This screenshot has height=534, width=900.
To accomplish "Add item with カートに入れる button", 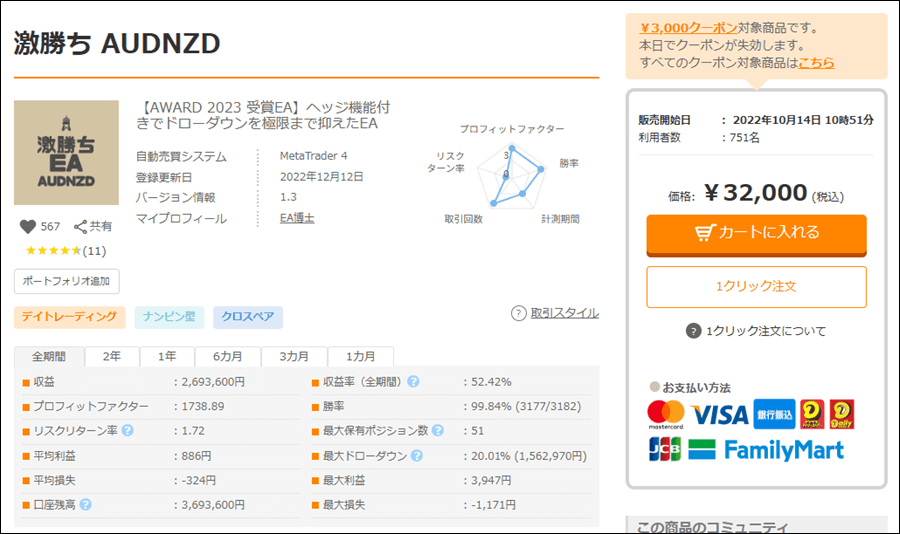I will coord(756,233).
